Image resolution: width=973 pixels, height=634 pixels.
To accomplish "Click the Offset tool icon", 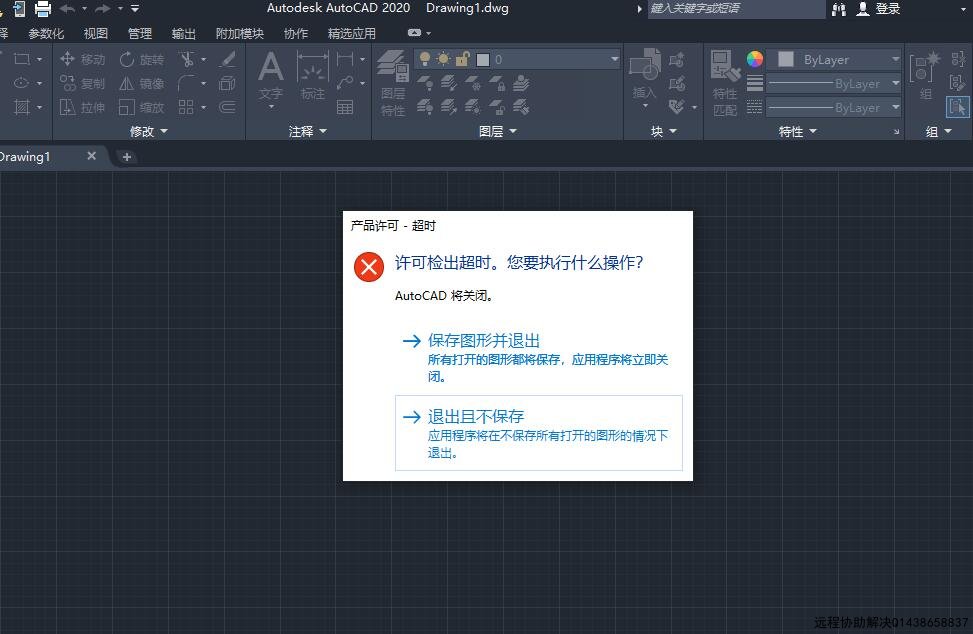I will pyautogui.click(x=228, y=107).
